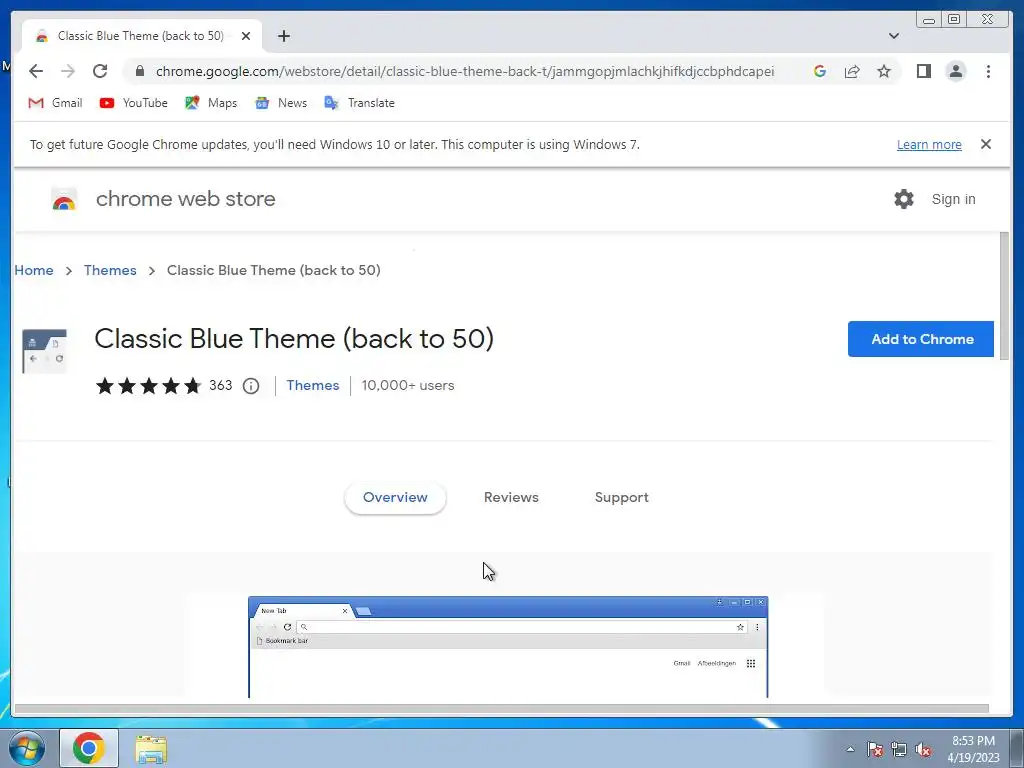The width and height of the screenshot is (1024, 768).
Task: Share this page using the share icon
Action: click(852, 71)
